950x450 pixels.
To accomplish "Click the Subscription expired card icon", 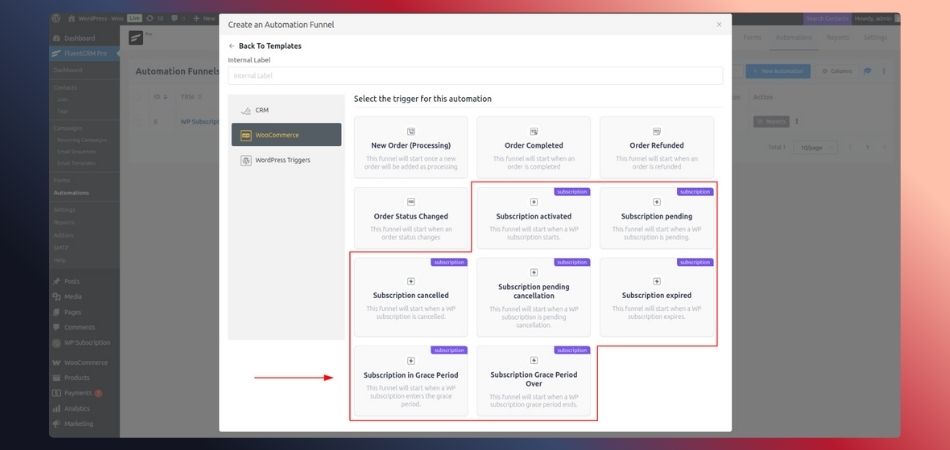I will pos(657,281).
